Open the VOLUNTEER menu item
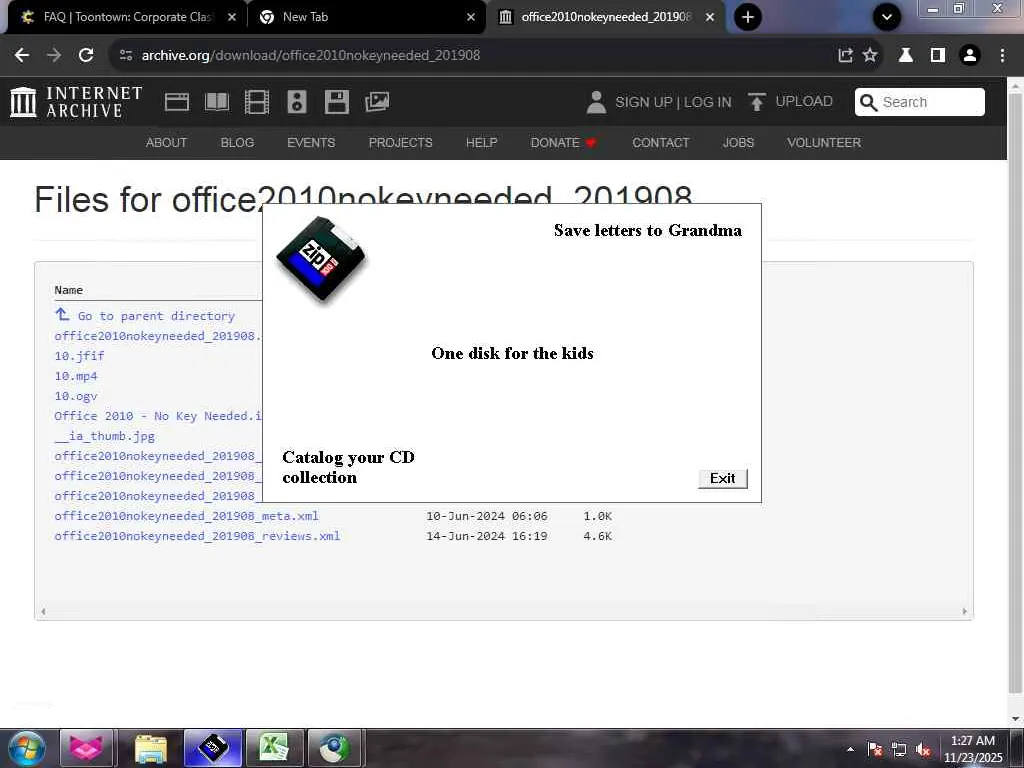 click(824, 142)
